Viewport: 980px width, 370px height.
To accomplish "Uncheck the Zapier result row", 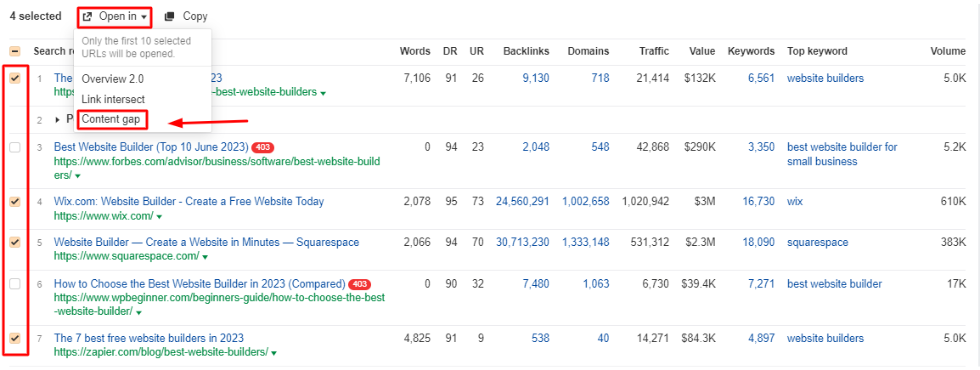I will 15,338.
